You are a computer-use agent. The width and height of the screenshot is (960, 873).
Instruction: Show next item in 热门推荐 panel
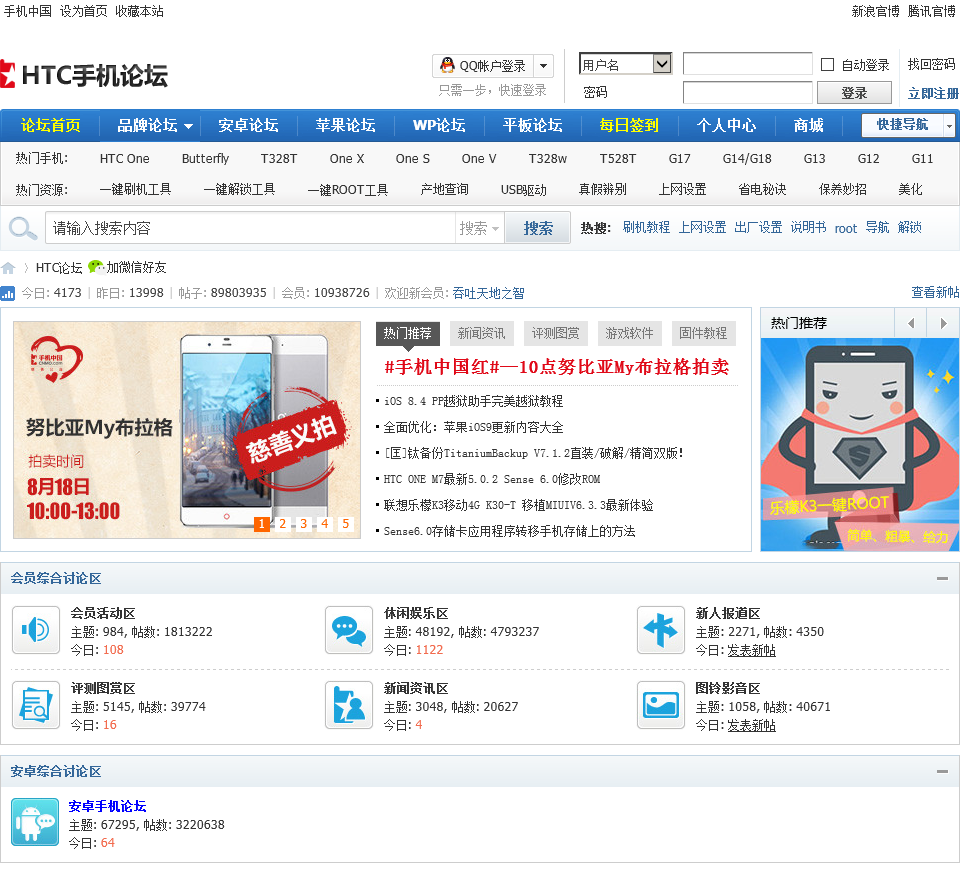[x=943, y=323]
